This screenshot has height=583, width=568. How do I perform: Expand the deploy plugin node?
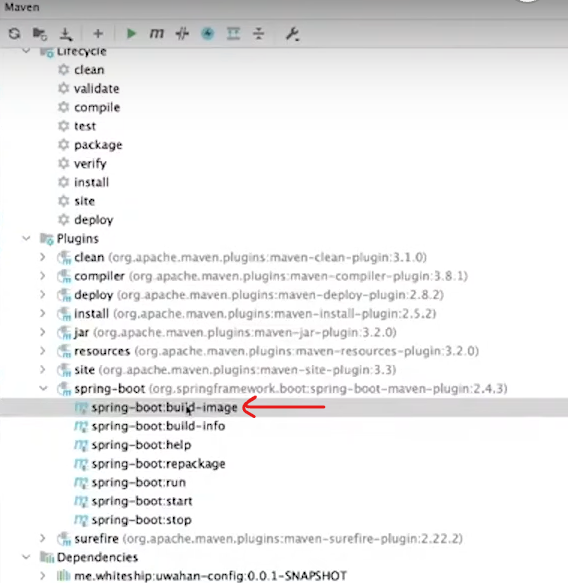(x=43, y=294)
